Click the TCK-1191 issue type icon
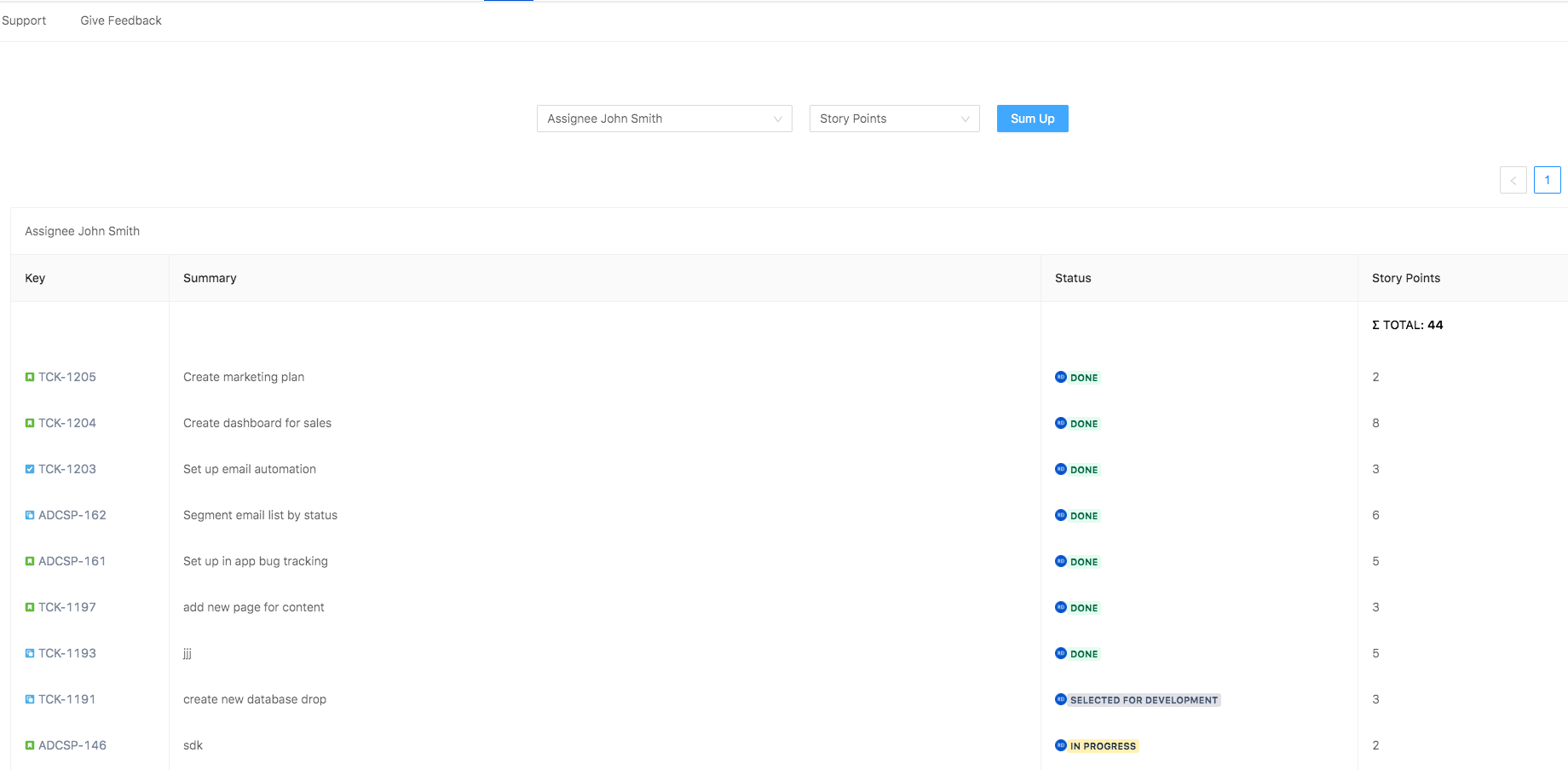 click(30, 699)
